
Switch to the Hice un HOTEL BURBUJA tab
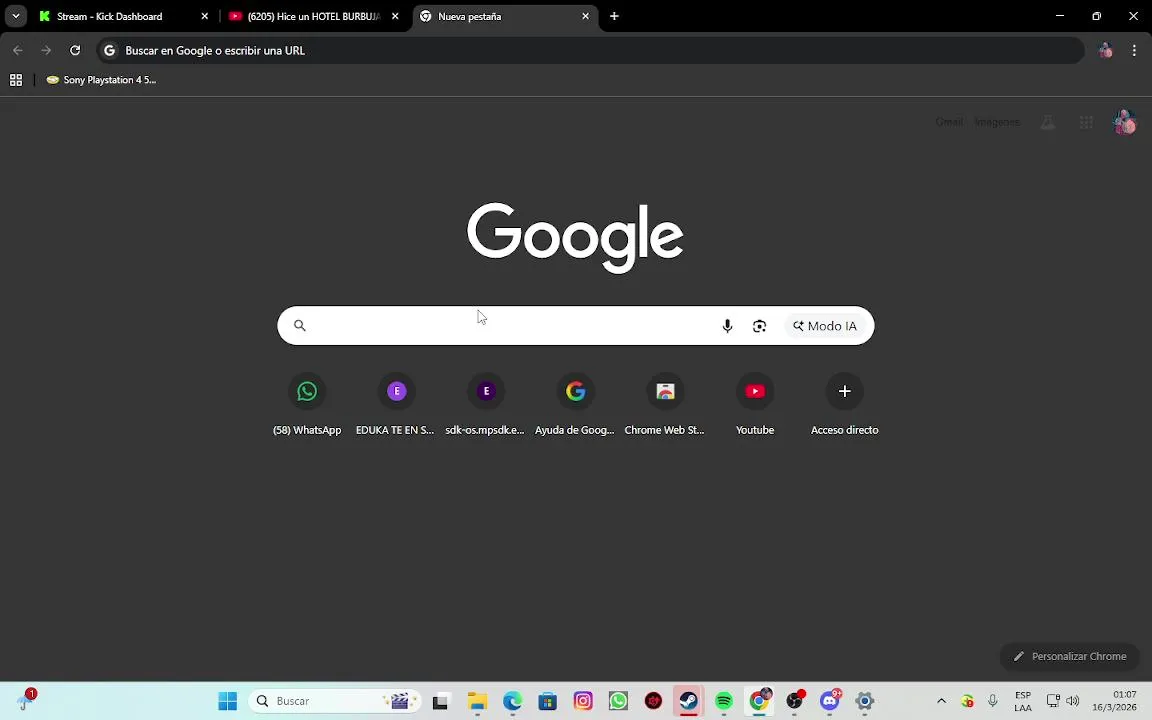[x=313, y=16]
